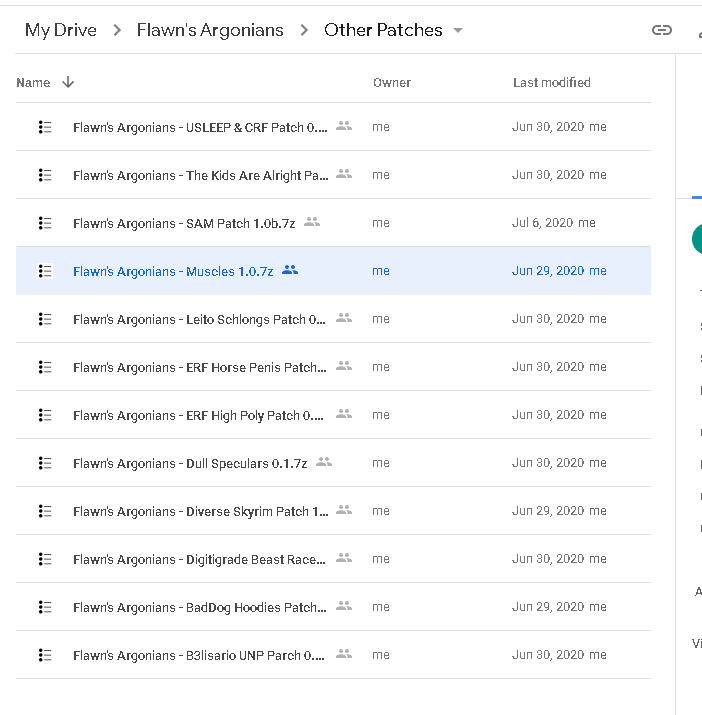Click shared icon on Diverse Skyrim Patch row
Image resolution: width=702 pixels, height=715 pixels.
344,510
